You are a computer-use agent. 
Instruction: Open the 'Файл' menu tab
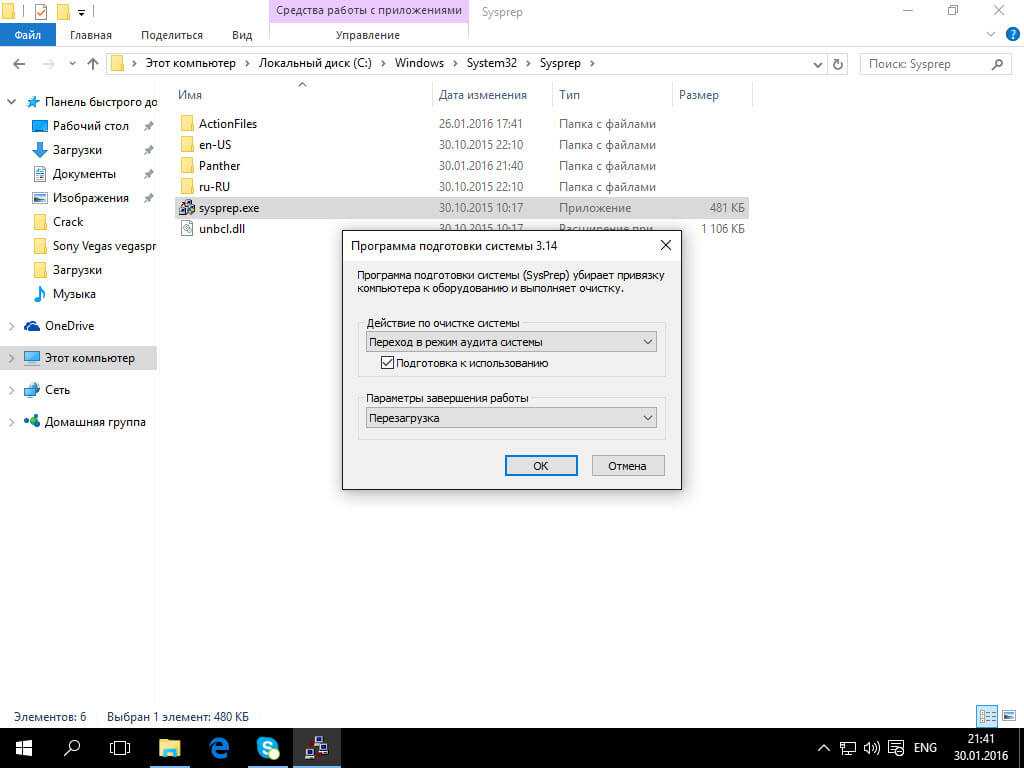click(x=27, y=35)
